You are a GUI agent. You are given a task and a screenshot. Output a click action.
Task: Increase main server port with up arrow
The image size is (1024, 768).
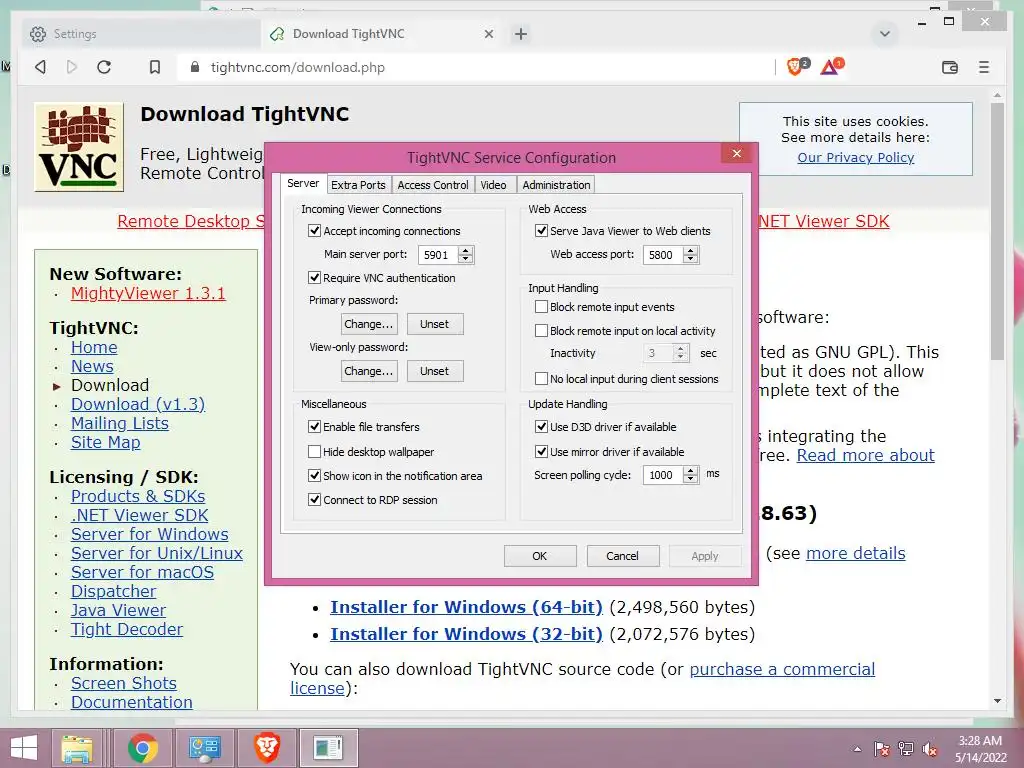[466, 250]
